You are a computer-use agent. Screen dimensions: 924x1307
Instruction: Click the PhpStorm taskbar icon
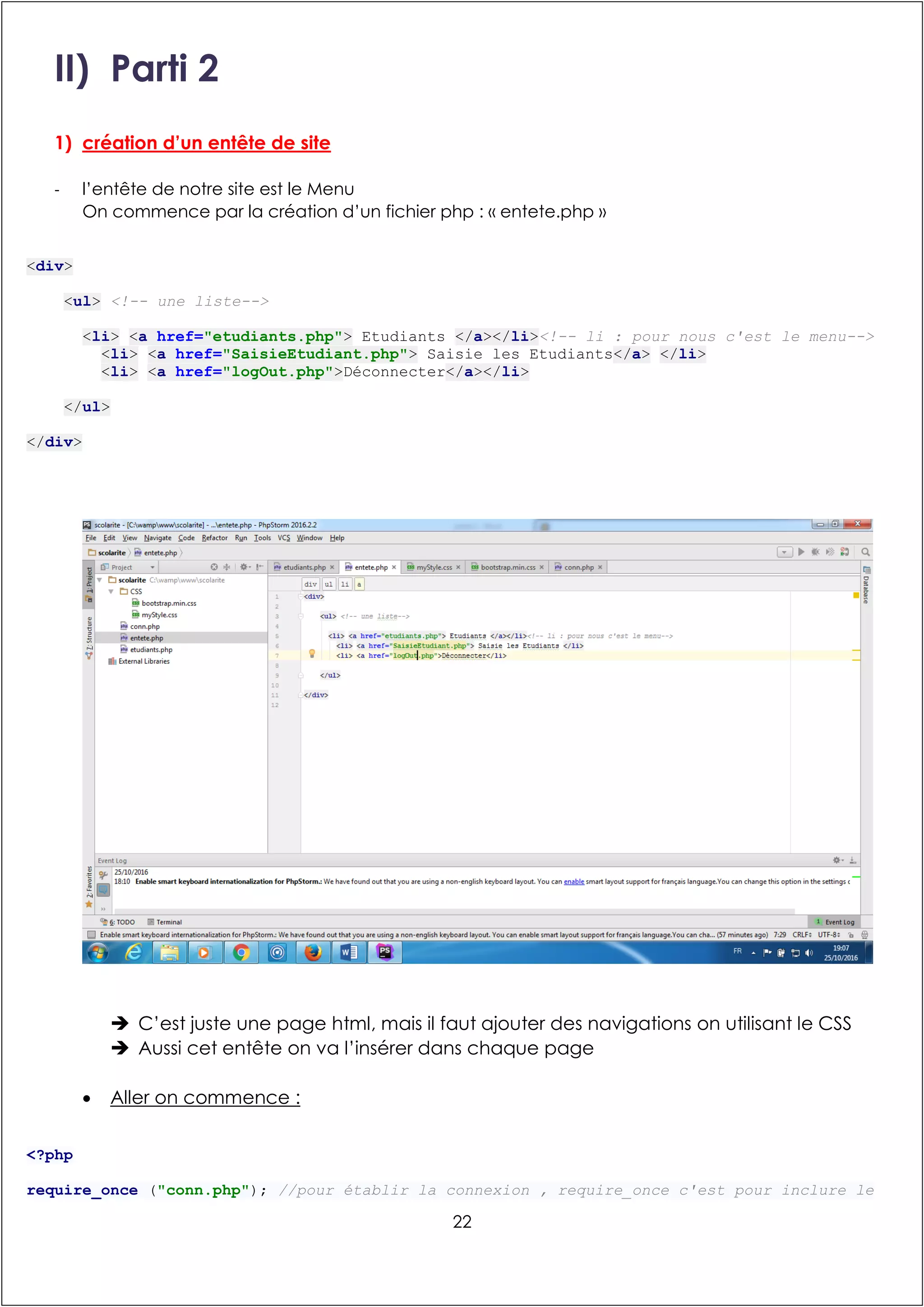tap(385, 952)
